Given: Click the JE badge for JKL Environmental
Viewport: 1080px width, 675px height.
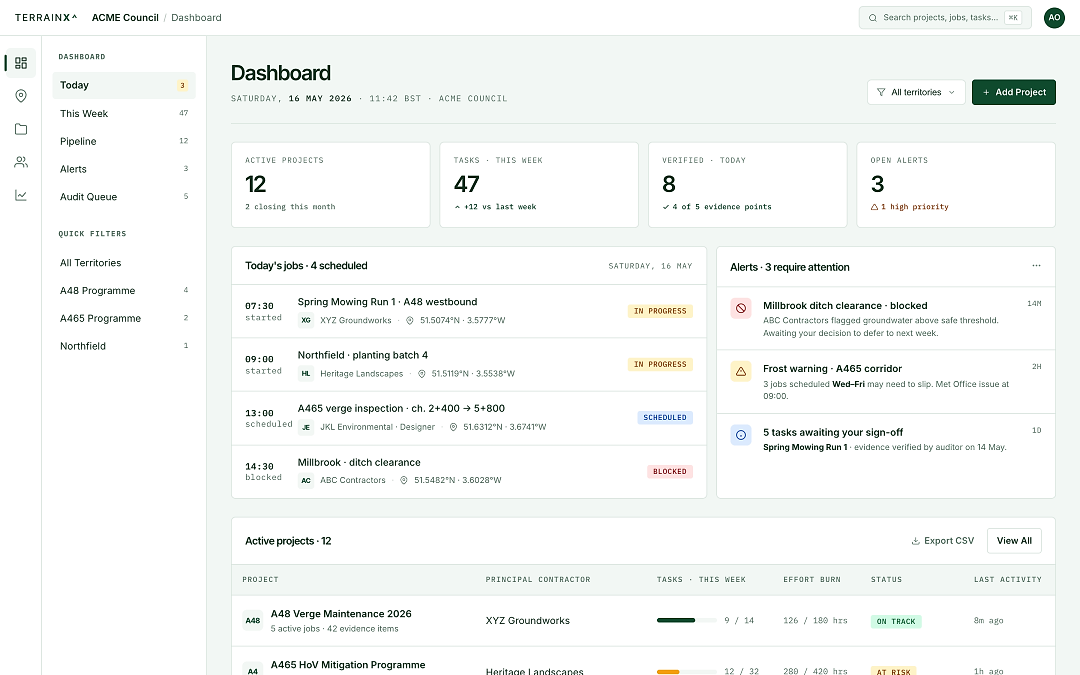Looking at the screenshot, I should point(306,427).
